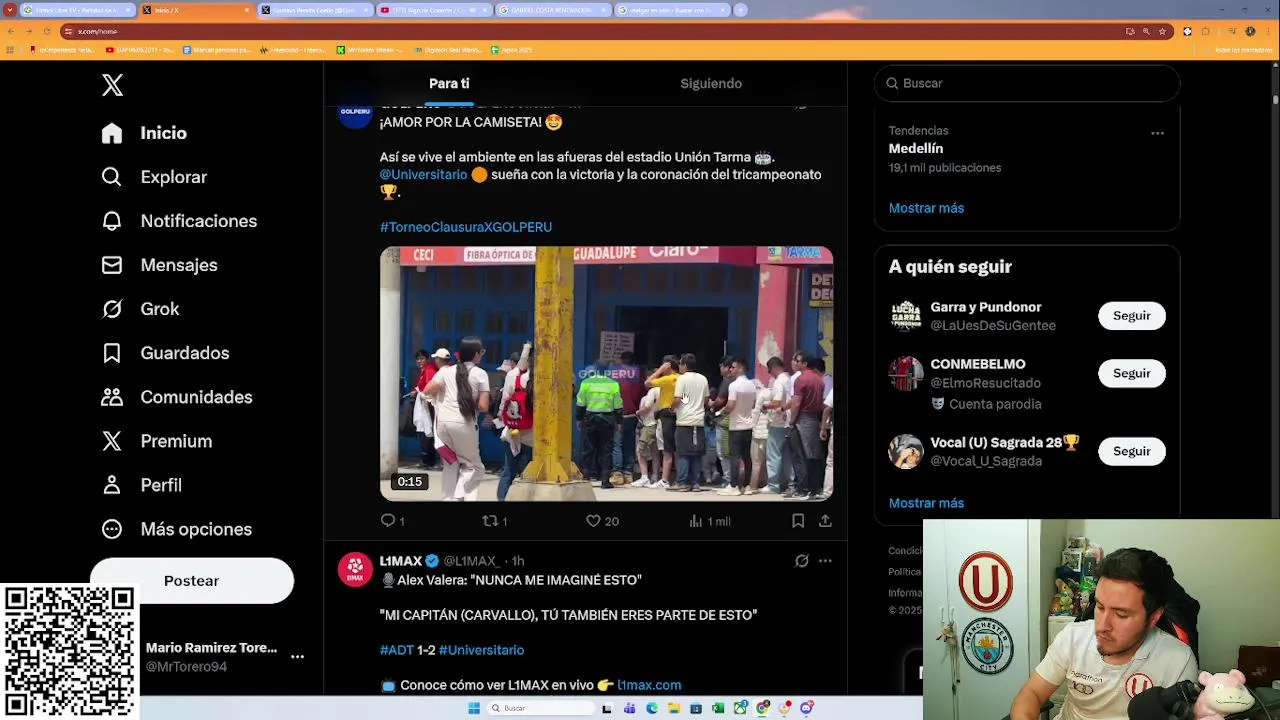The image size is (1280, 720).
Task: Open the @Universitario mention link
Action: (423, 174)
